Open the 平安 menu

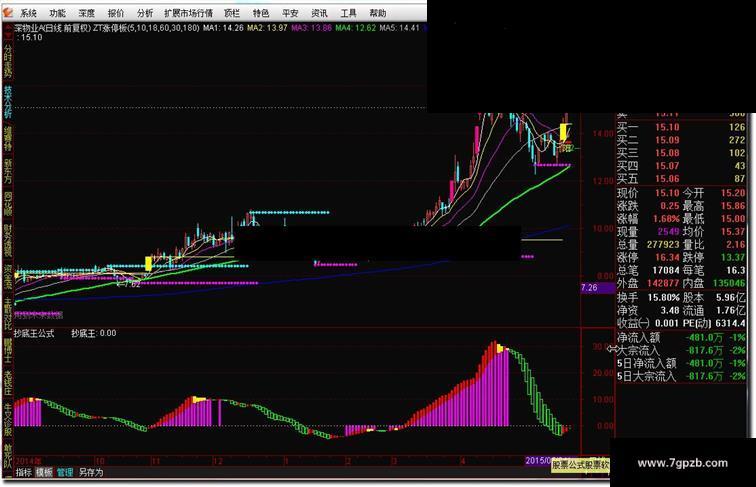coord(290,13)
